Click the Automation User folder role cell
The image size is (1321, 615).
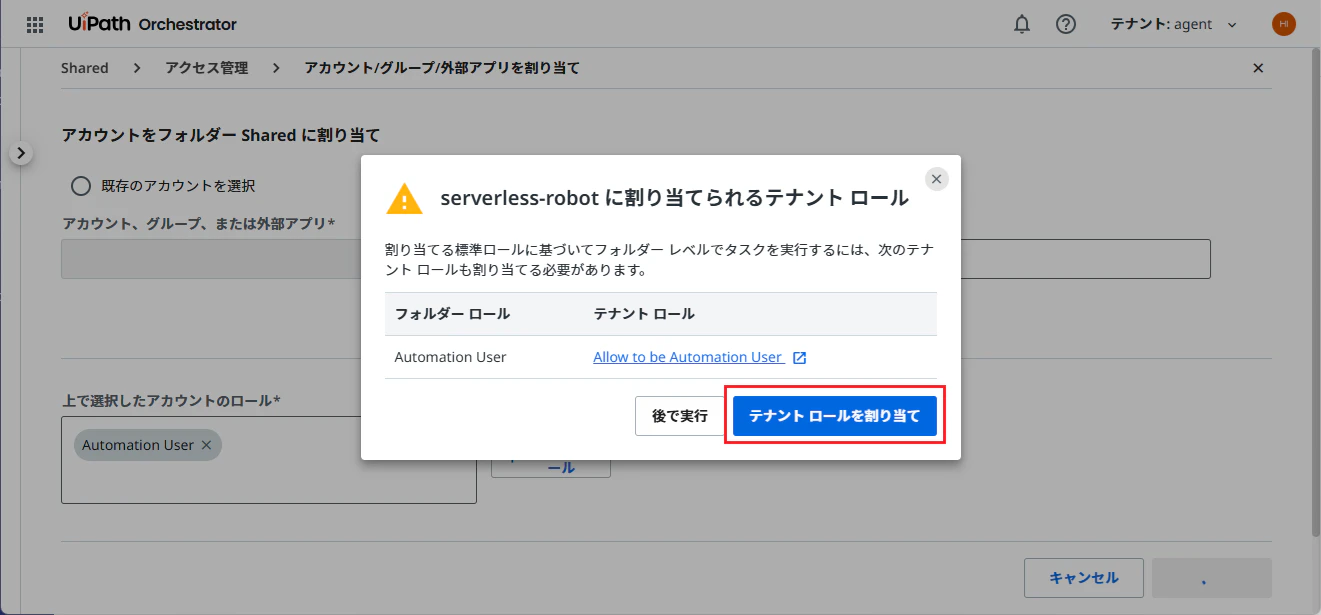pos(450,357)
